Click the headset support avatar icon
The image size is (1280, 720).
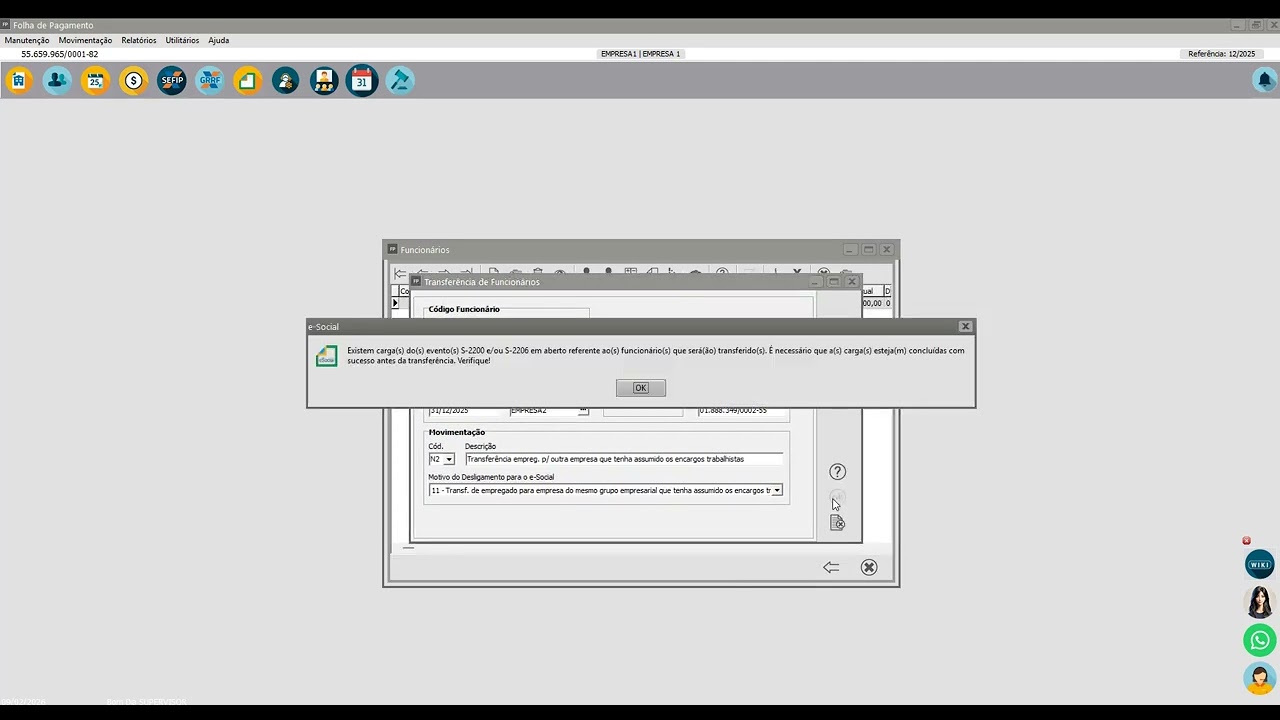[1260, 678]
